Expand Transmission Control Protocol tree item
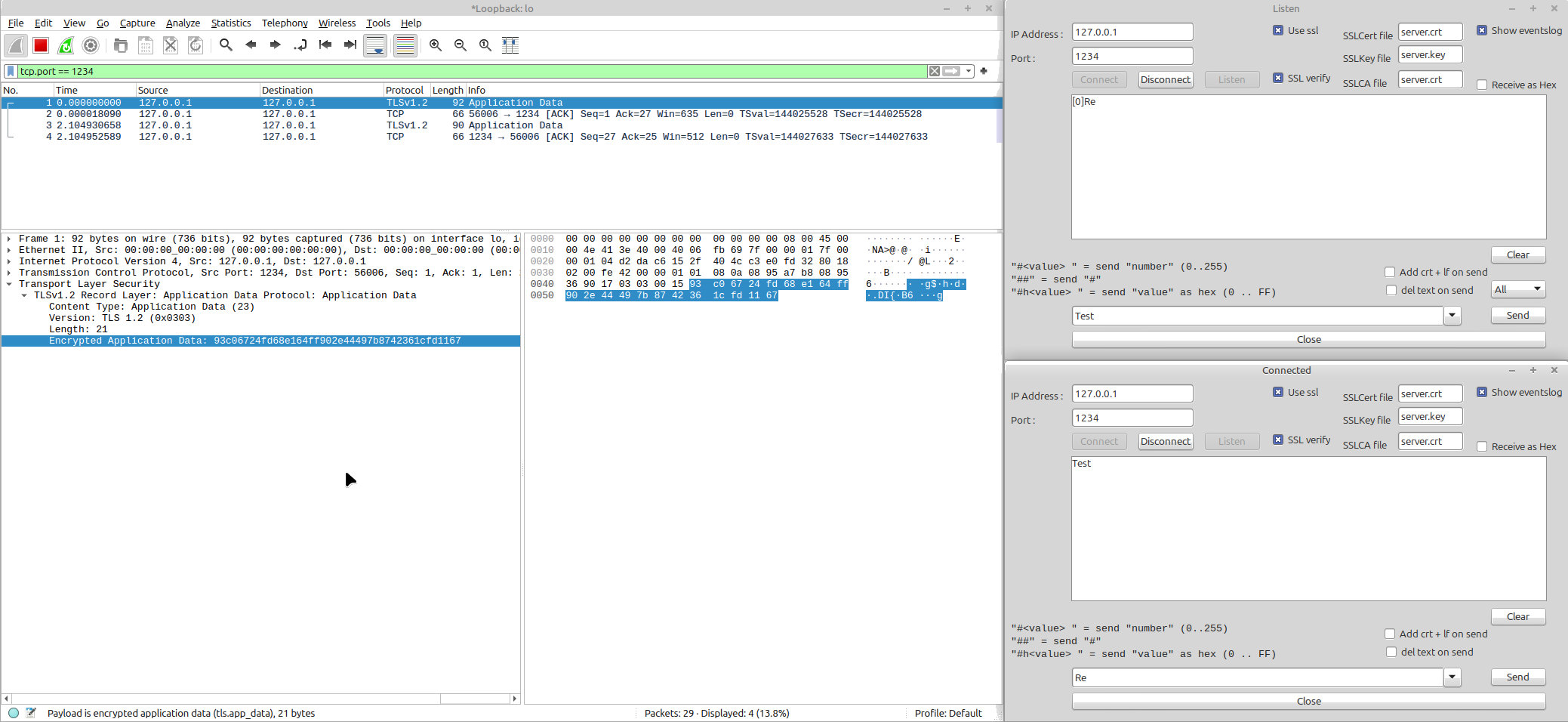Viewport: 1568px width, 722px height. pos(8,273)
